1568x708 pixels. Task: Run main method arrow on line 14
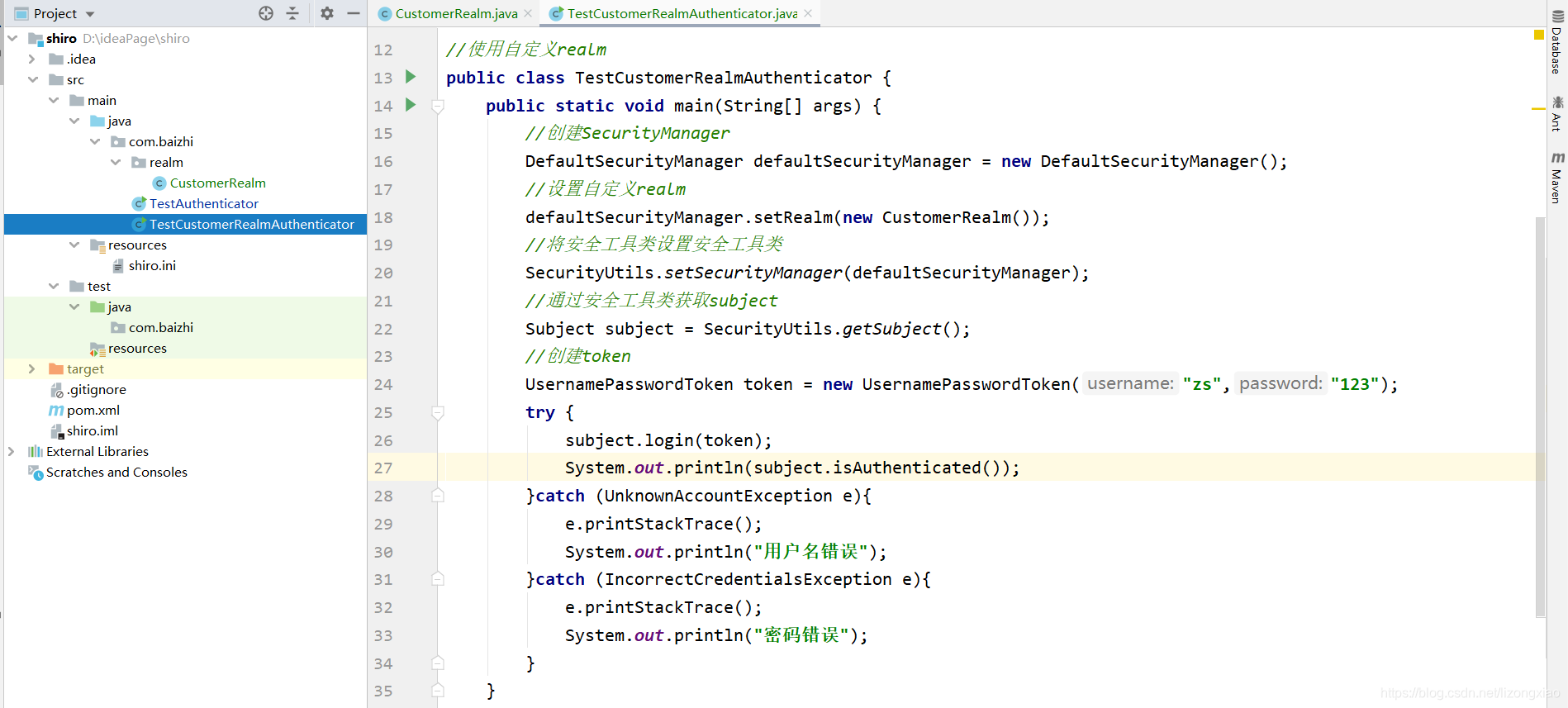point(411,105)
